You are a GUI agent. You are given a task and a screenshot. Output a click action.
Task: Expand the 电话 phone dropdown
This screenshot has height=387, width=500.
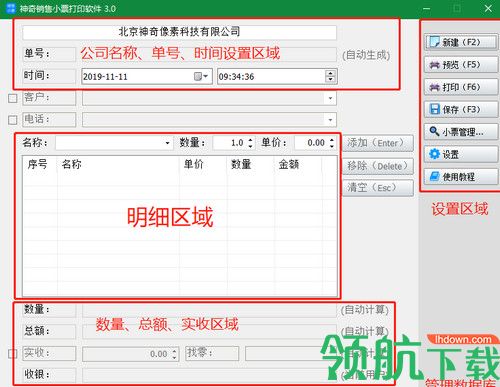pyautogui.click(x=330, y=120)
